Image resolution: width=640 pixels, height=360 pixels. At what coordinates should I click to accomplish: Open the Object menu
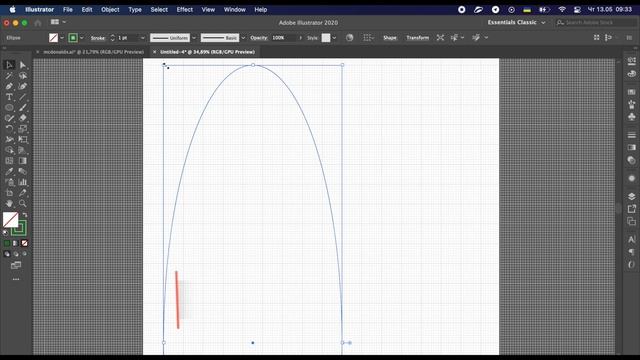(110, 9)
